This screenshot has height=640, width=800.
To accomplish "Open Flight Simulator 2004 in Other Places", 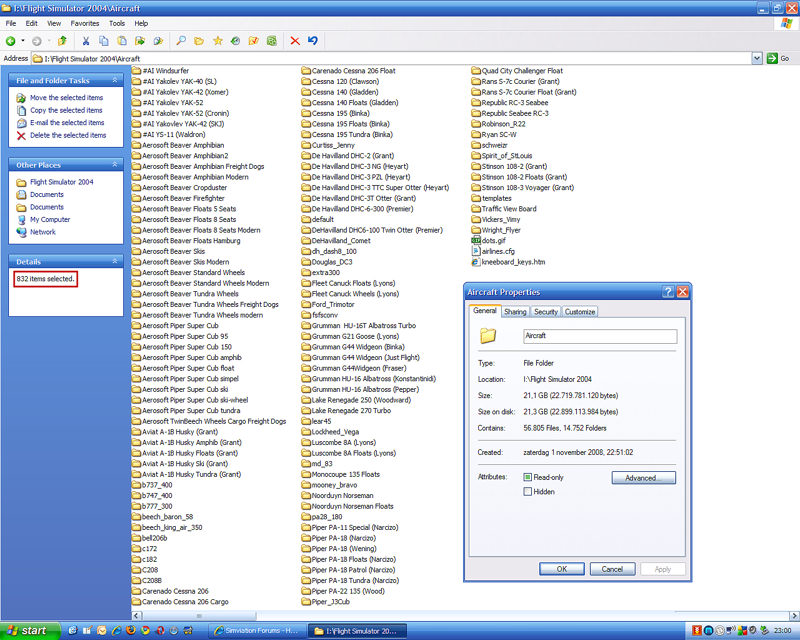I will click(62, 182).
